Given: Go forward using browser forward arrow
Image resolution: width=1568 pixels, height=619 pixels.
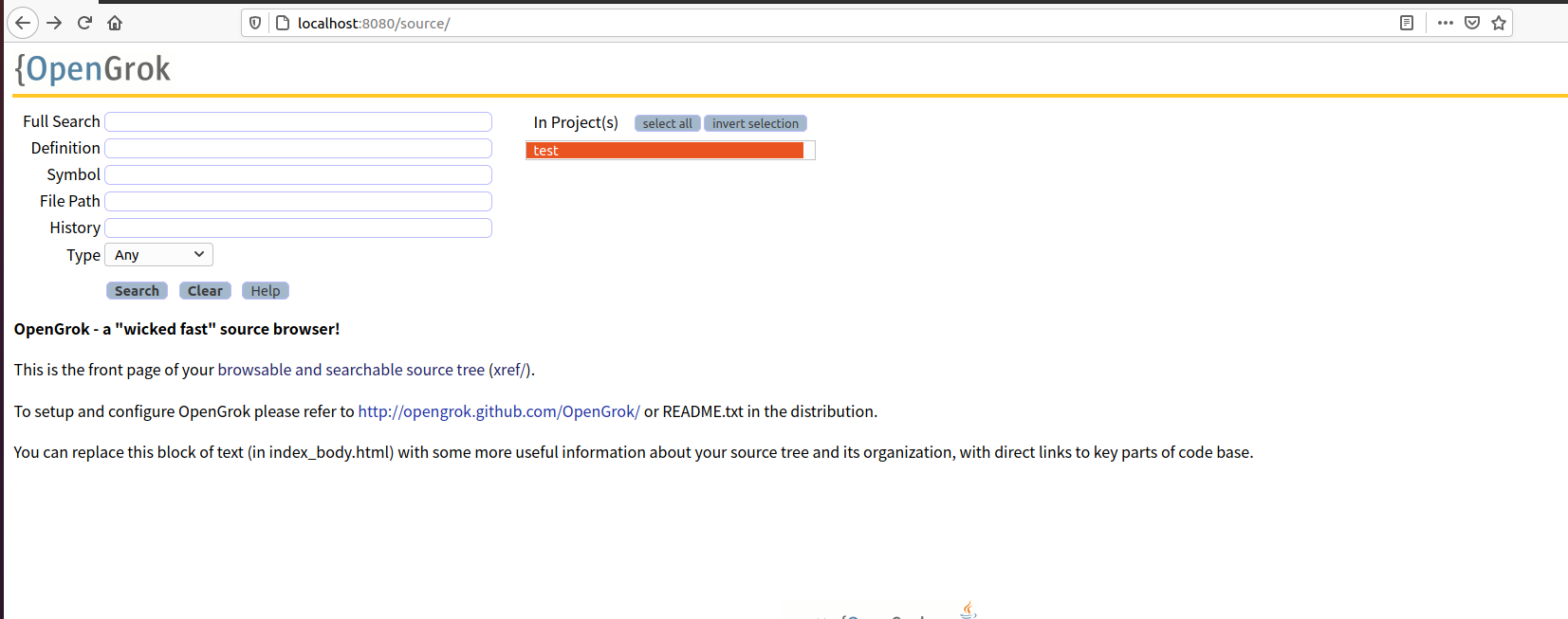Looking at the screenshot, I should tap(54, 23).
